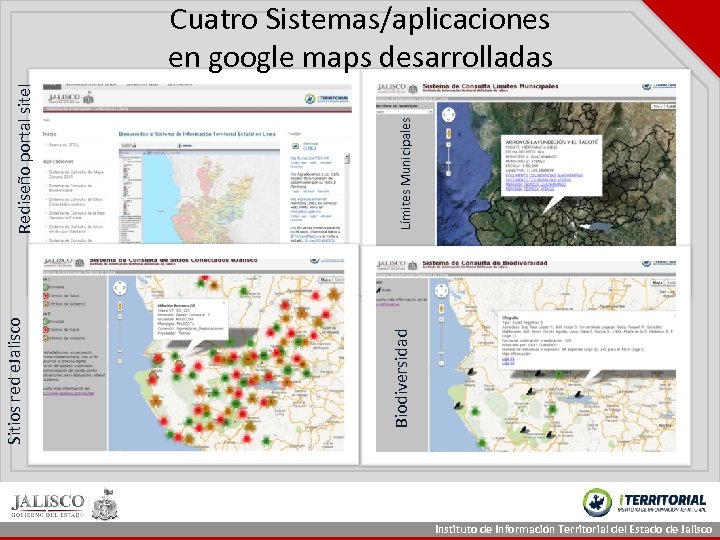This screenshot has width=720, height=540.
Task: Open Documento Colindancias Guachinango link
Action: (544, 175)
